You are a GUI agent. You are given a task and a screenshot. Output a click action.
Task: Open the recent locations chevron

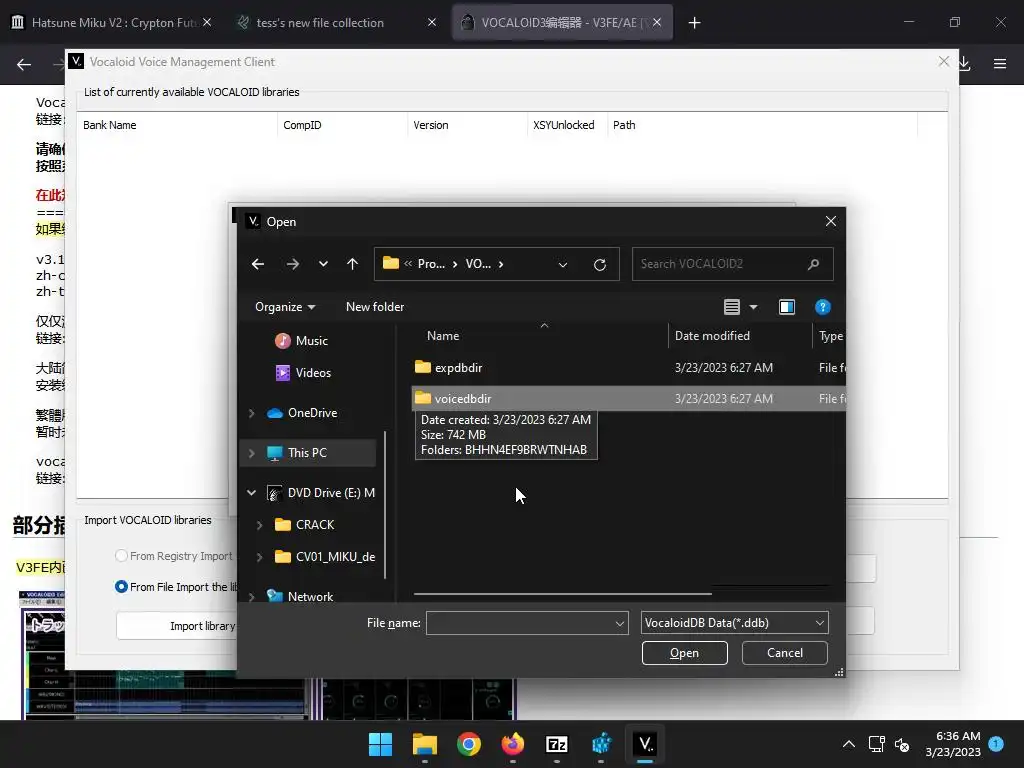323,264
